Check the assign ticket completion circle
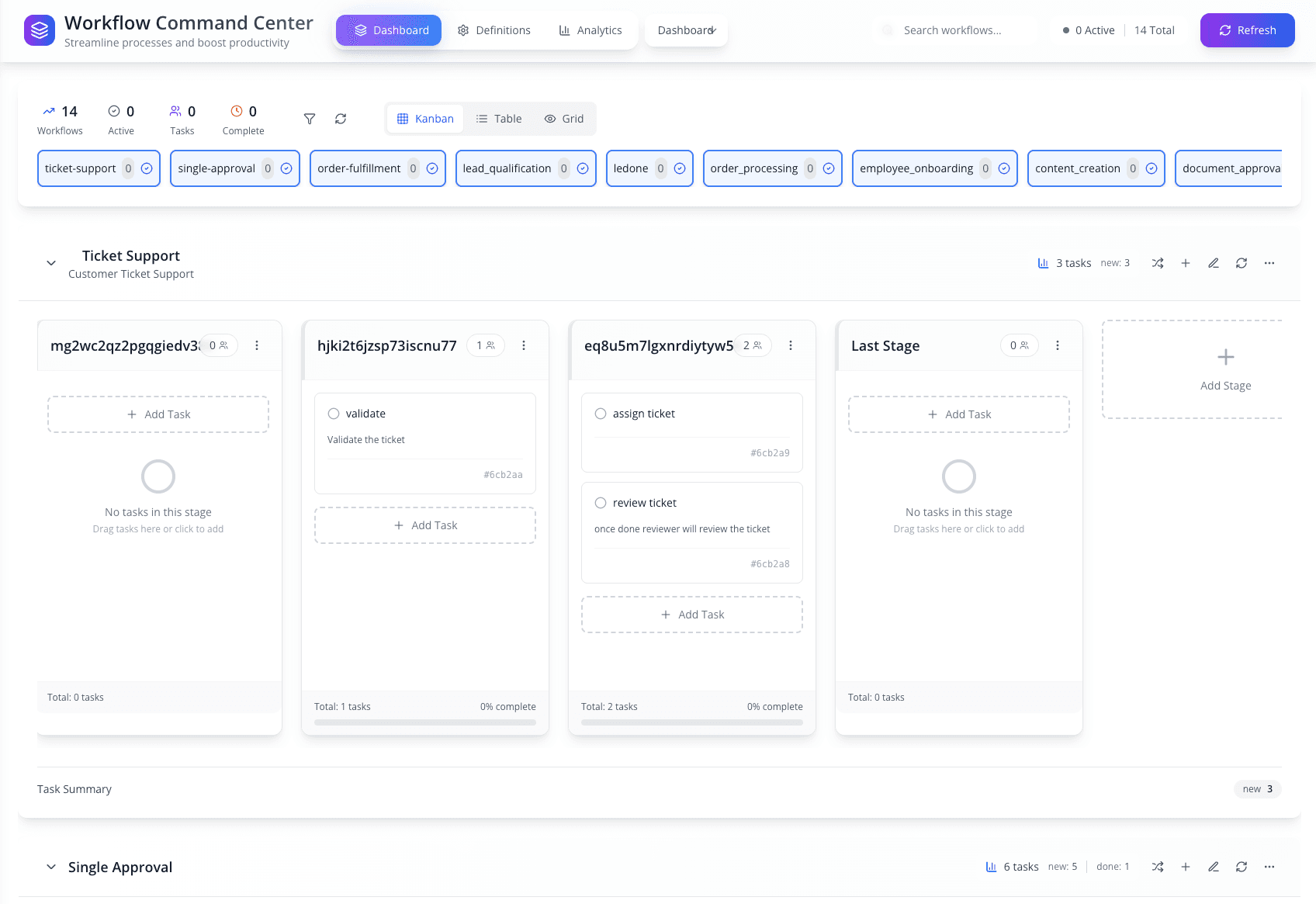The height and width of the screenshot is (904, 1316). click(601, 414)
